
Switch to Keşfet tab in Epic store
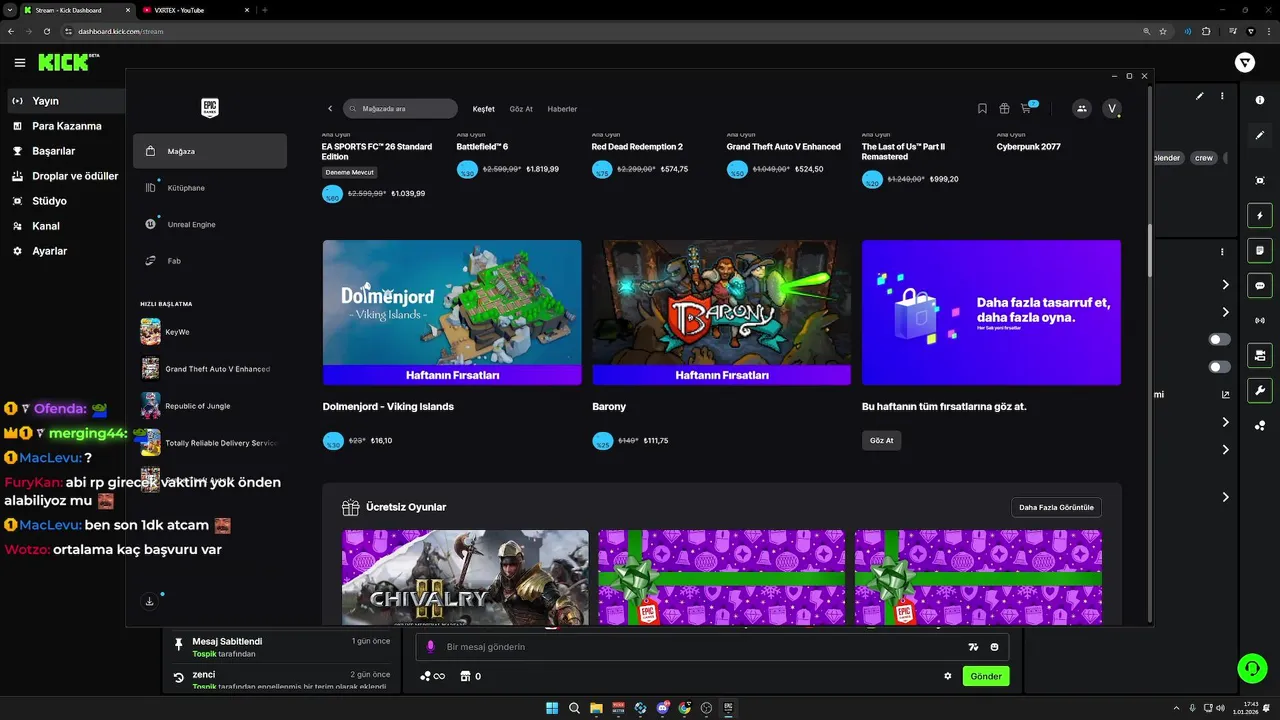[483, 109]
